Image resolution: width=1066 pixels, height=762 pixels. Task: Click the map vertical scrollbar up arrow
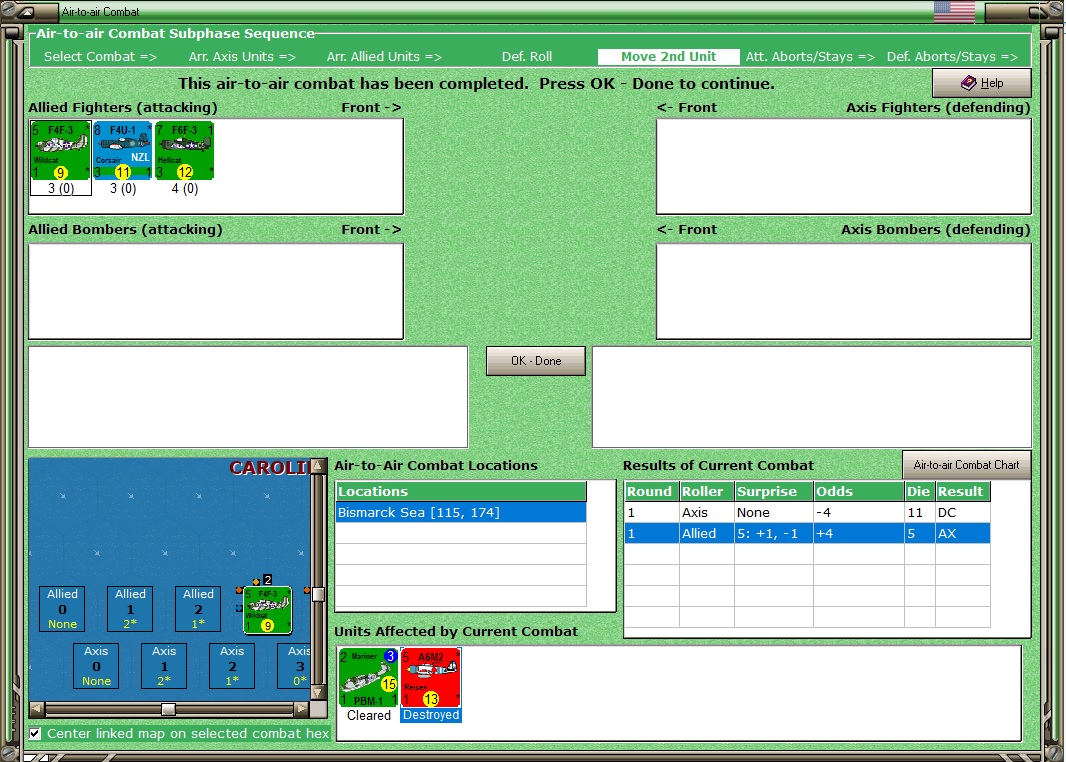pos(317,466)
